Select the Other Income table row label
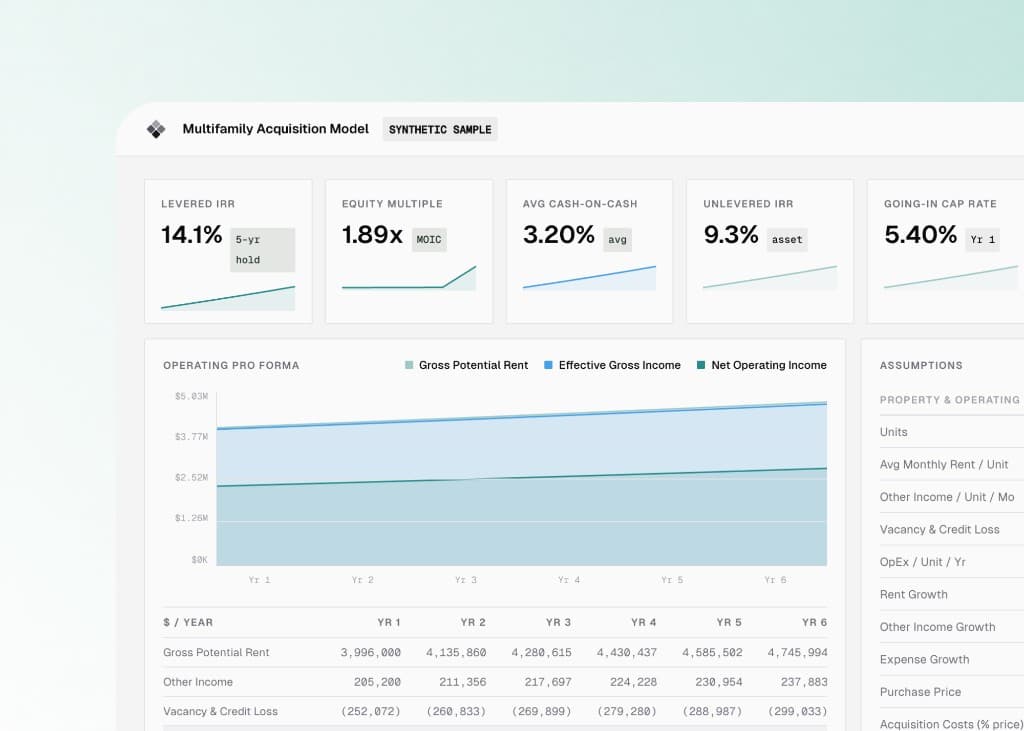The height and width of the screenshot is (731, 1024). pyautogui.click(x=198, y=682)
